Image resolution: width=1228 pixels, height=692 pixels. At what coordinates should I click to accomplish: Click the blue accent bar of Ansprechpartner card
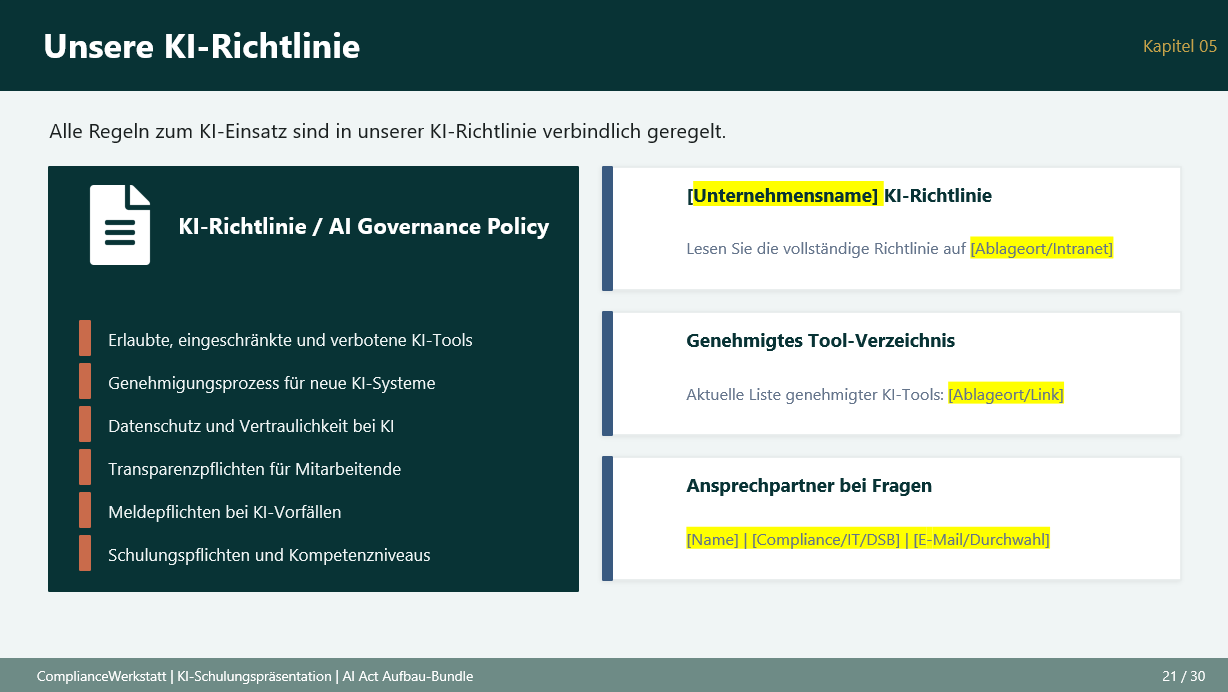point(606,518)
